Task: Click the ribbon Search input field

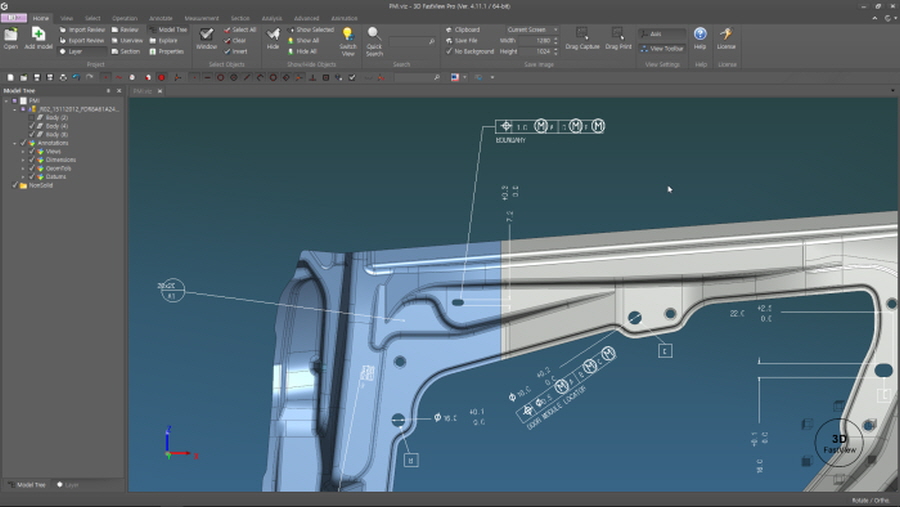Action: coord(412,42)
